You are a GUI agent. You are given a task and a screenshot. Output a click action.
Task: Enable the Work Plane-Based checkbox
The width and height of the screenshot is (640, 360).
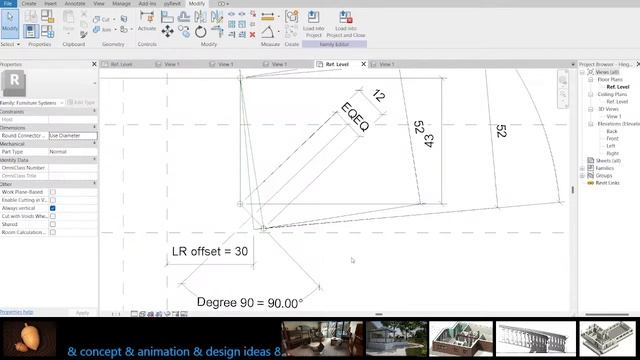click(53, 192)
